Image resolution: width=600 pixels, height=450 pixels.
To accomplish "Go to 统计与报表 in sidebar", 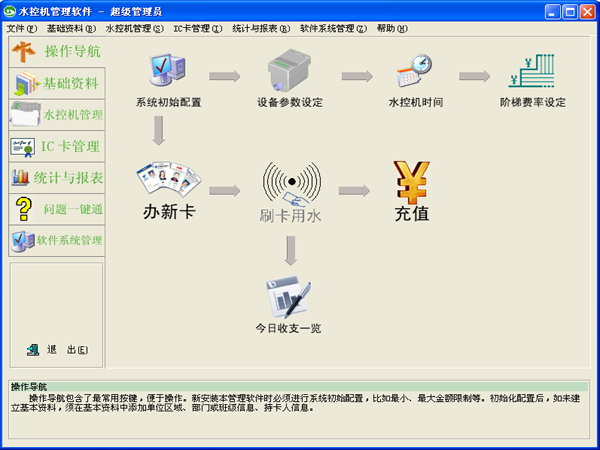I will [x=56, y=178].
